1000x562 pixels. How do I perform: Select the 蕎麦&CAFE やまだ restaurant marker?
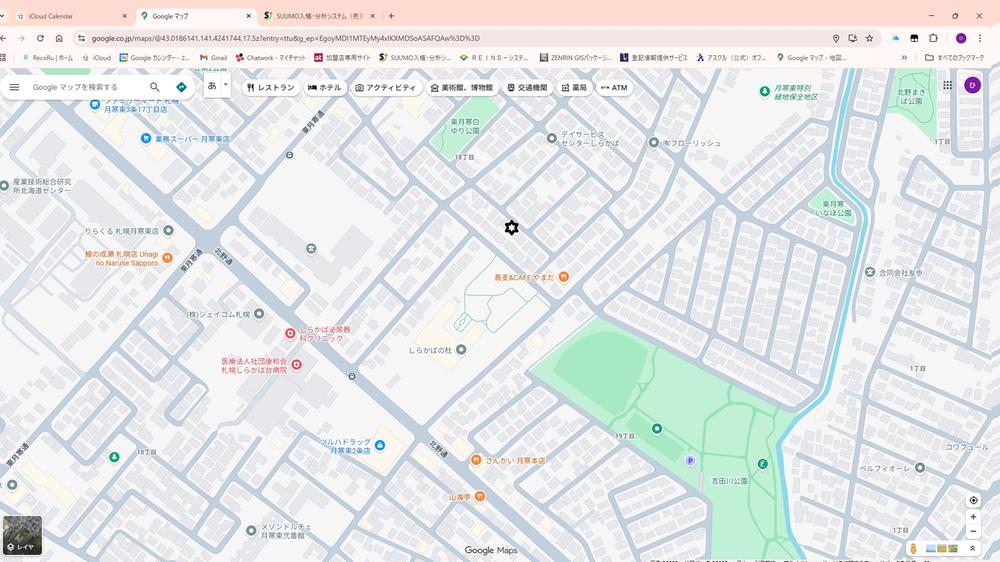point(564,276)
